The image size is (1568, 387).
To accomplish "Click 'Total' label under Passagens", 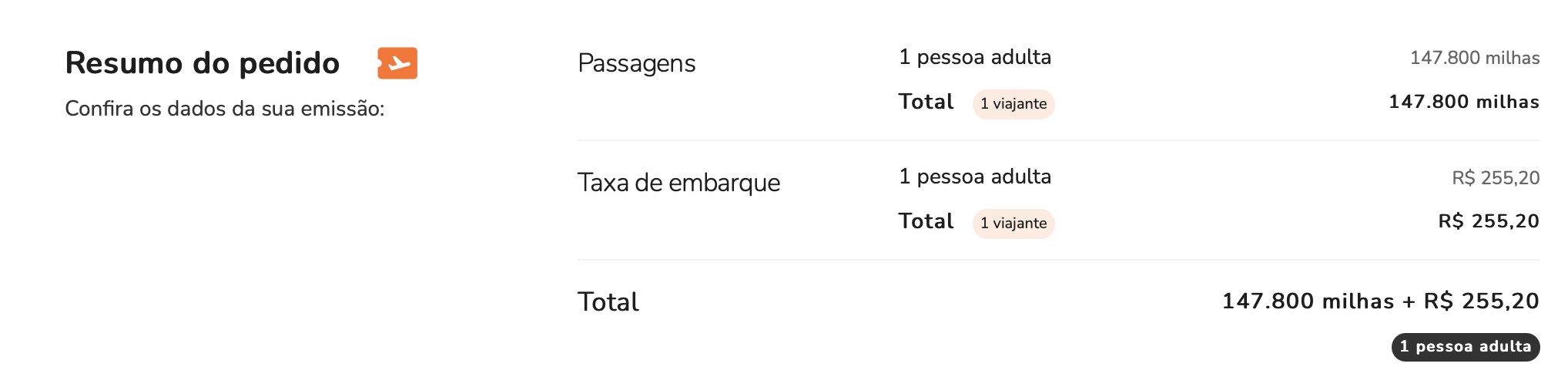I will click(926, 102).
